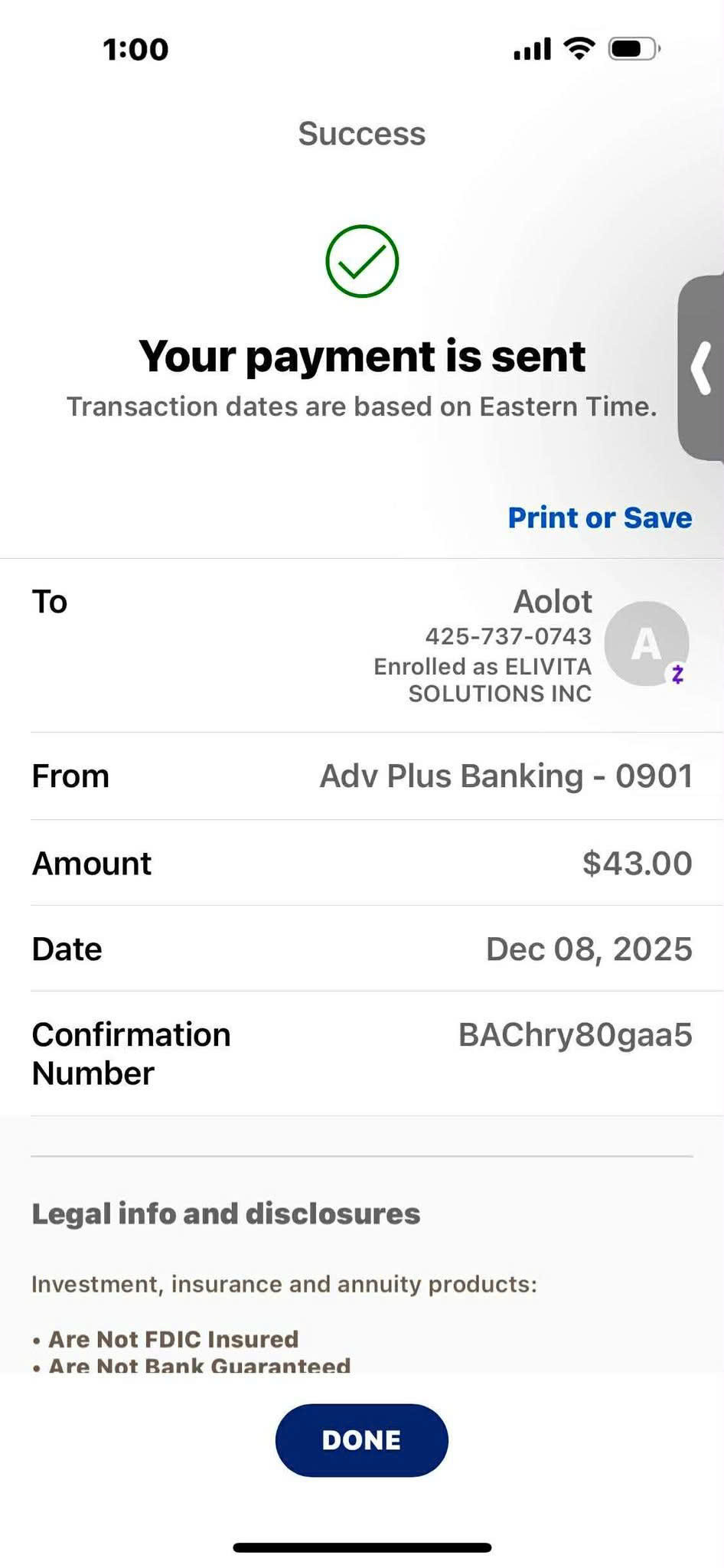Screen dimensions: 724x1568
Task: Tap the battery indicator icon
Action: tap(633, 49)
